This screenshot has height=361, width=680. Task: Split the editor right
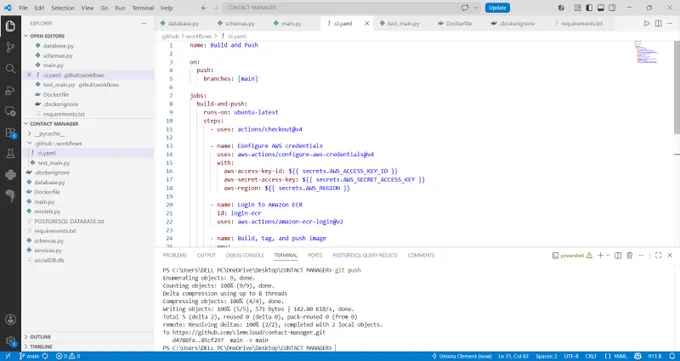click(x=658, y=23)
